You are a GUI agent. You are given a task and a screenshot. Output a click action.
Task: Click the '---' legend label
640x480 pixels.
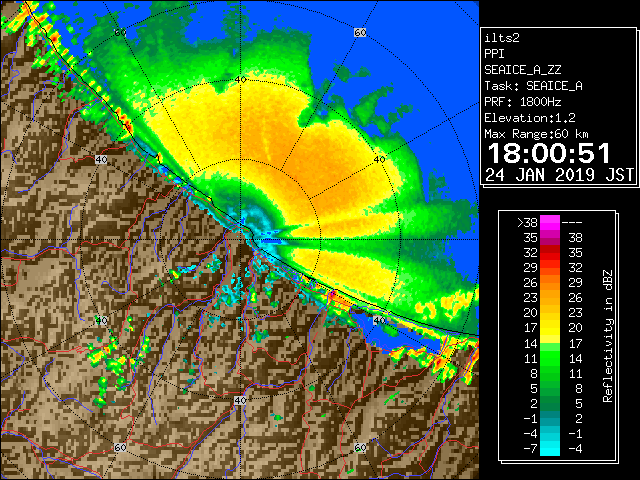tap(572, 222)
